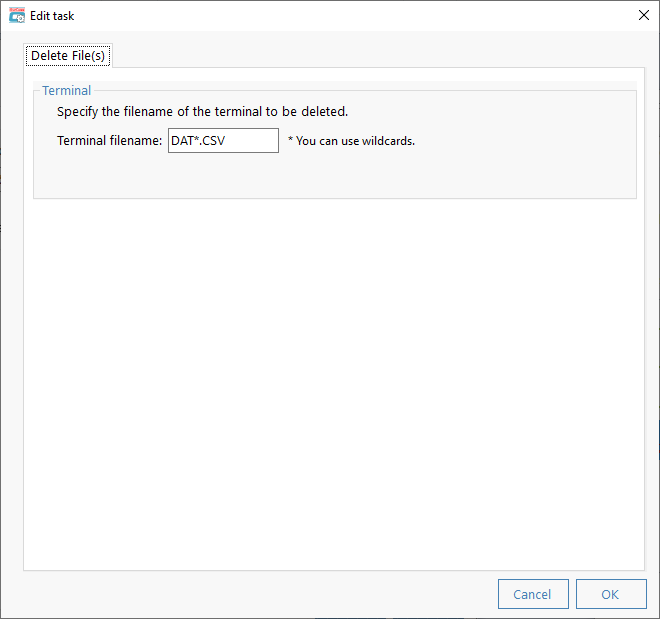Click the Terminal group box heading

click(x=67, y=90)
